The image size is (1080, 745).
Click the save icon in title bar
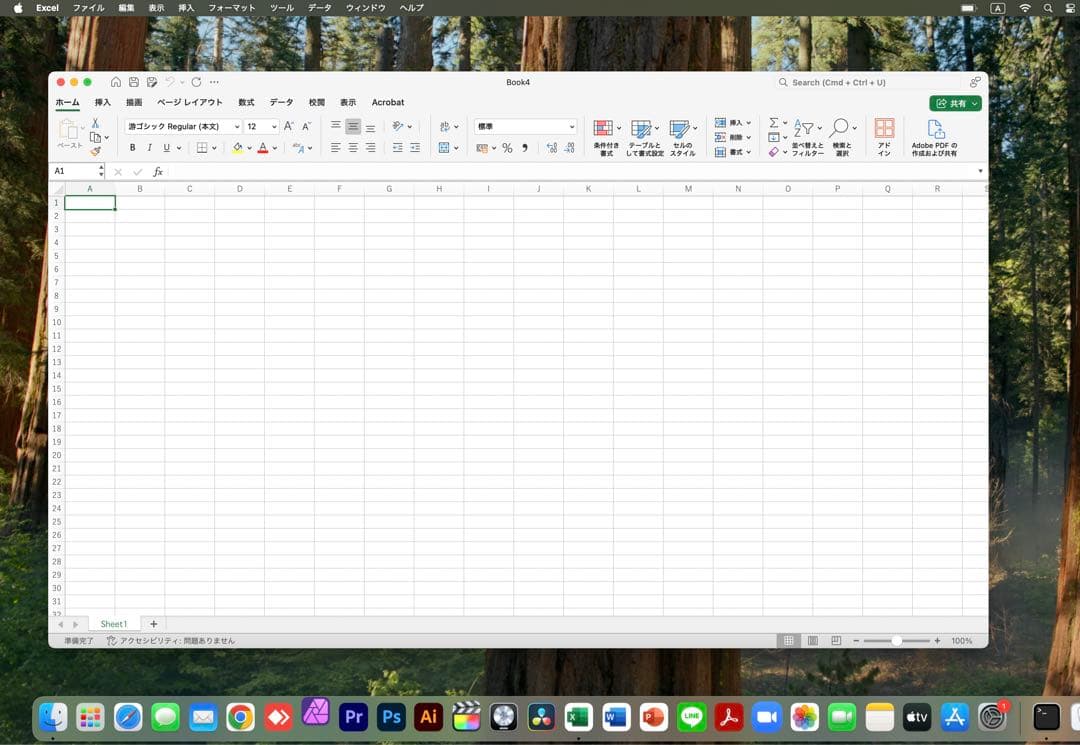134,82
